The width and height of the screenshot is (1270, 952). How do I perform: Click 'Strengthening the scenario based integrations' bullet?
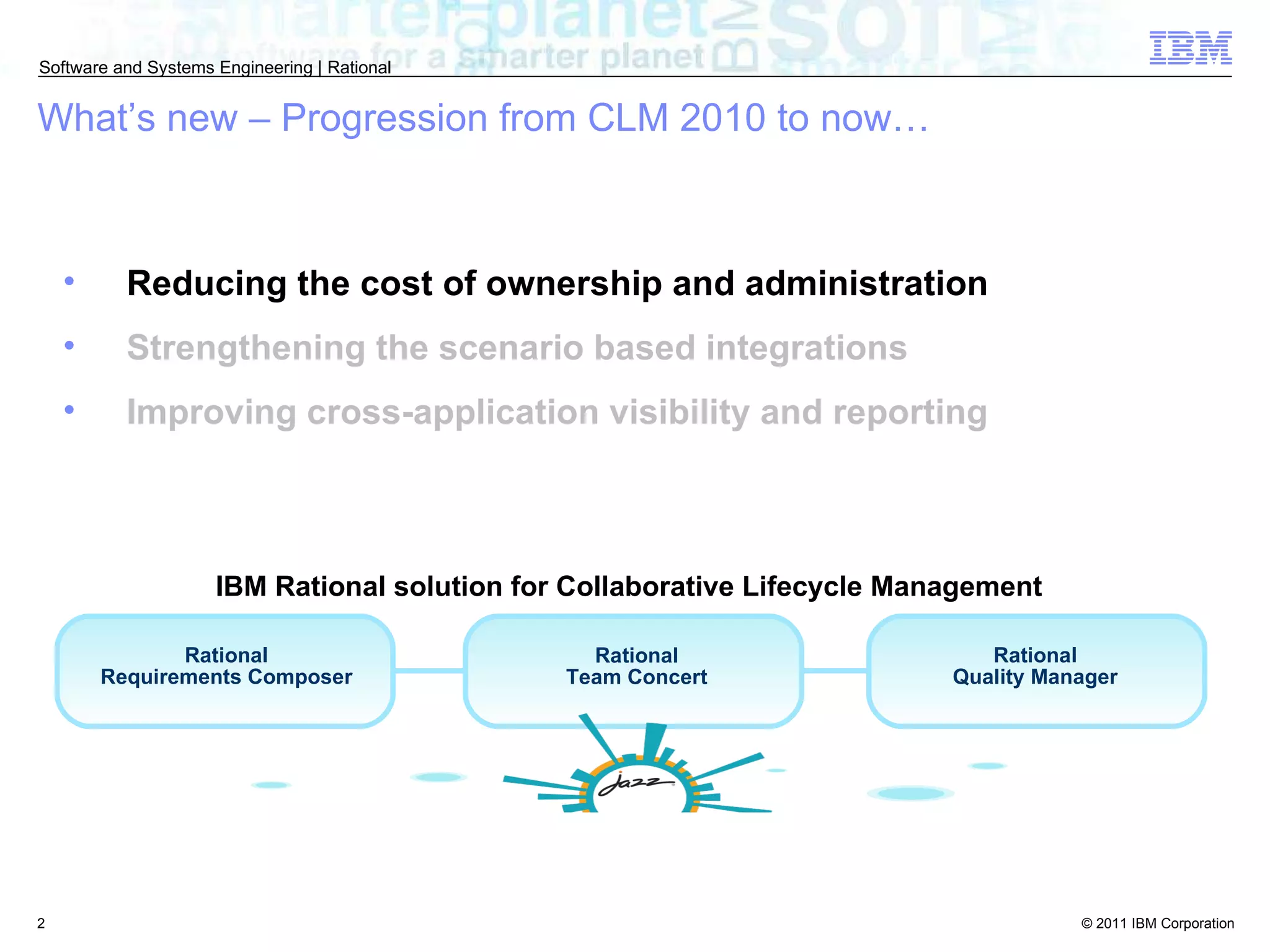(x=517, y=348)
